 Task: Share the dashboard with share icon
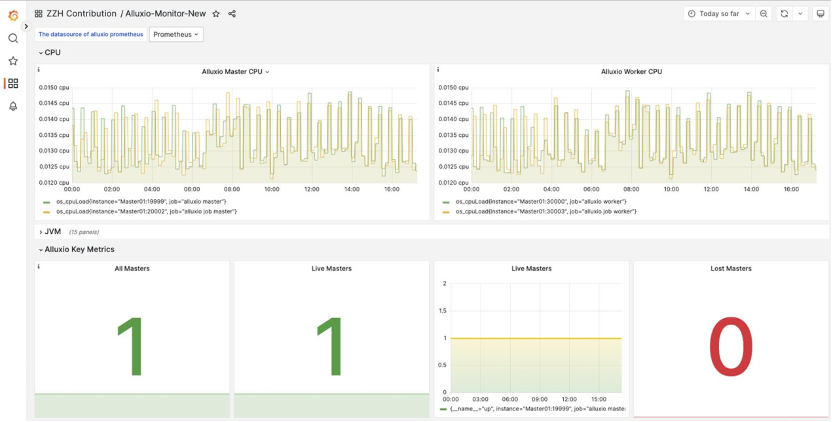pyautogui.click(x=232, y=14)
